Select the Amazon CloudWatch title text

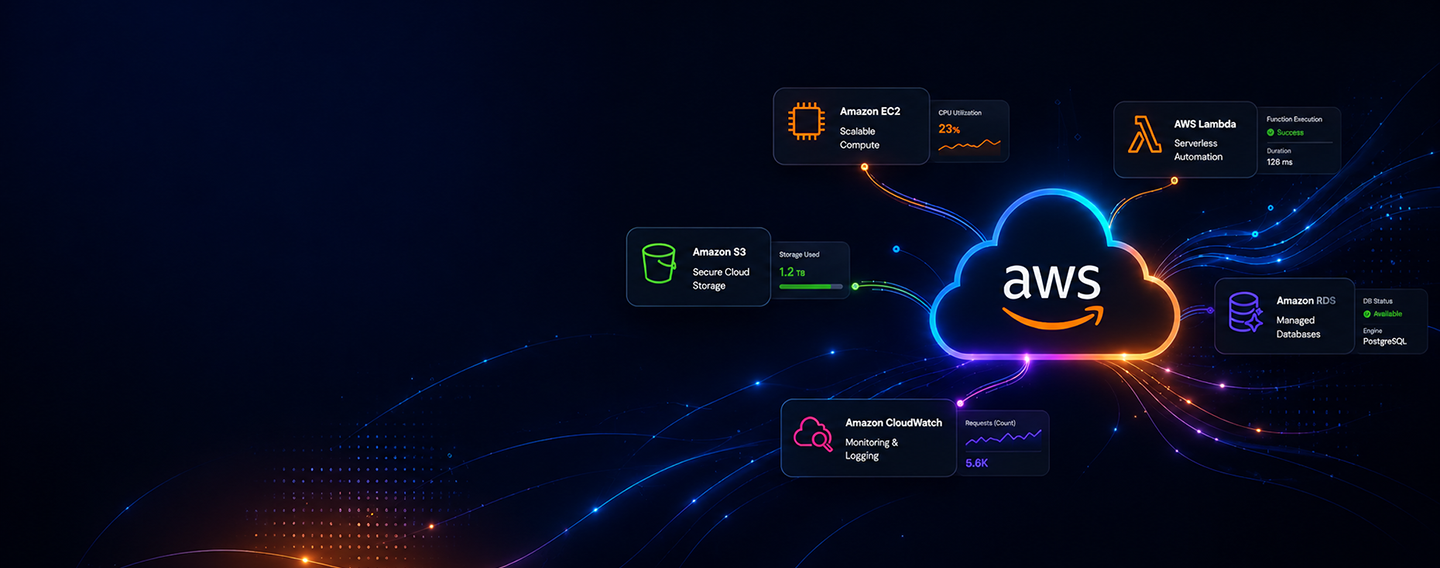pos(894,423)
